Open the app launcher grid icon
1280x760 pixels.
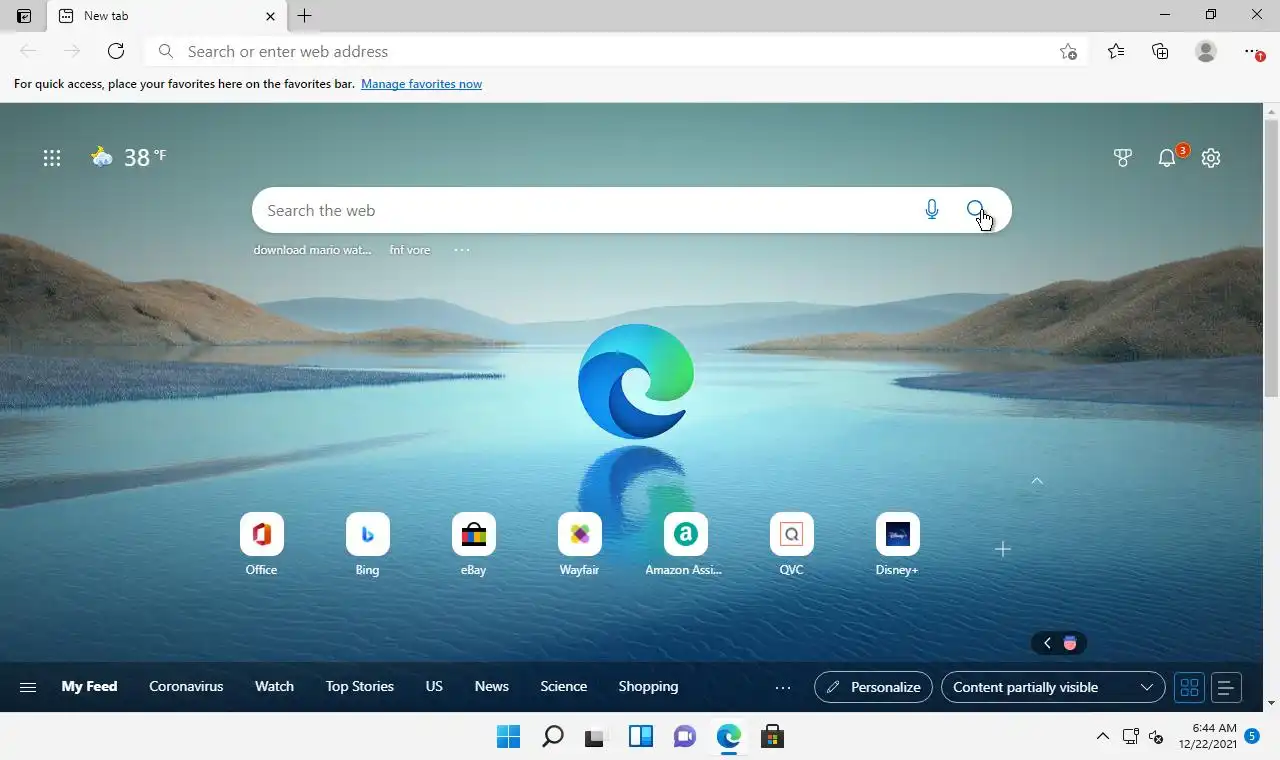52,157
